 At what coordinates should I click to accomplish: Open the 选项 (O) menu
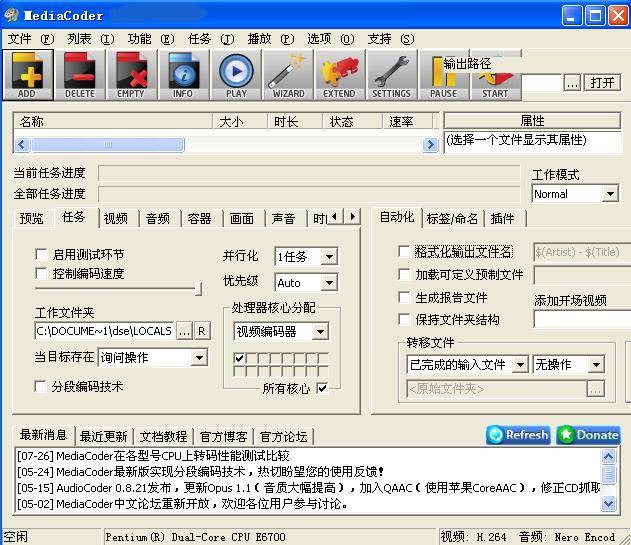pos(331,39)
